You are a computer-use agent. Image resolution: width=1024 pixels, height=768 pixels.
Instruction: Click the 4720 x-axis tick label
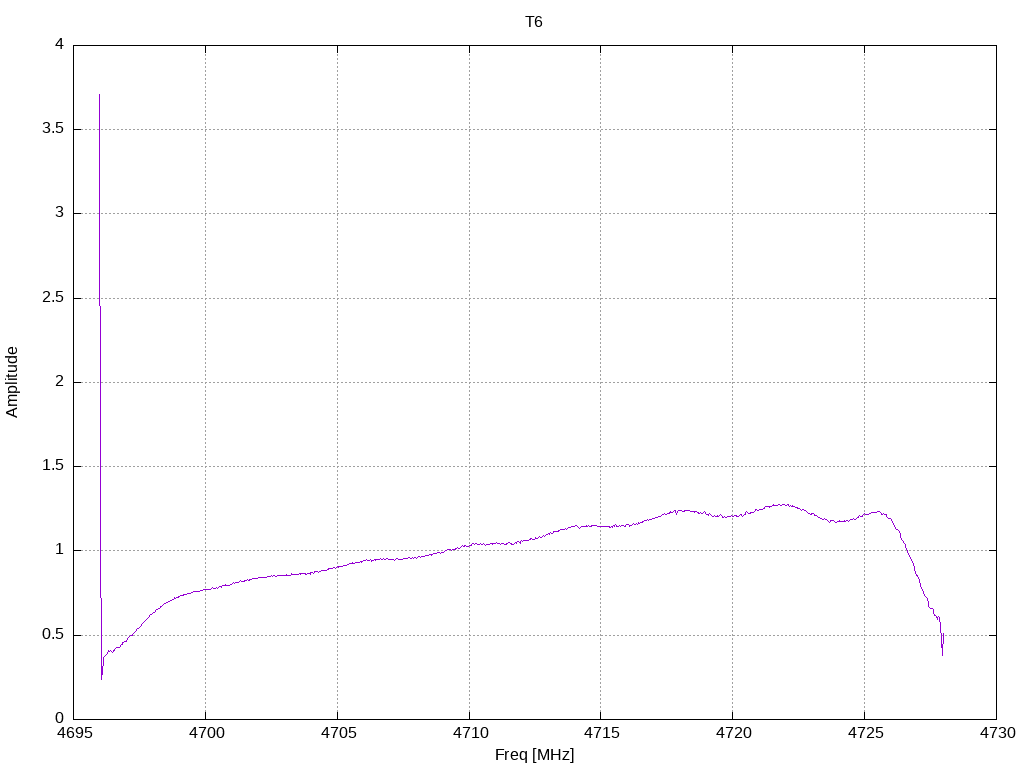point(733,733)
